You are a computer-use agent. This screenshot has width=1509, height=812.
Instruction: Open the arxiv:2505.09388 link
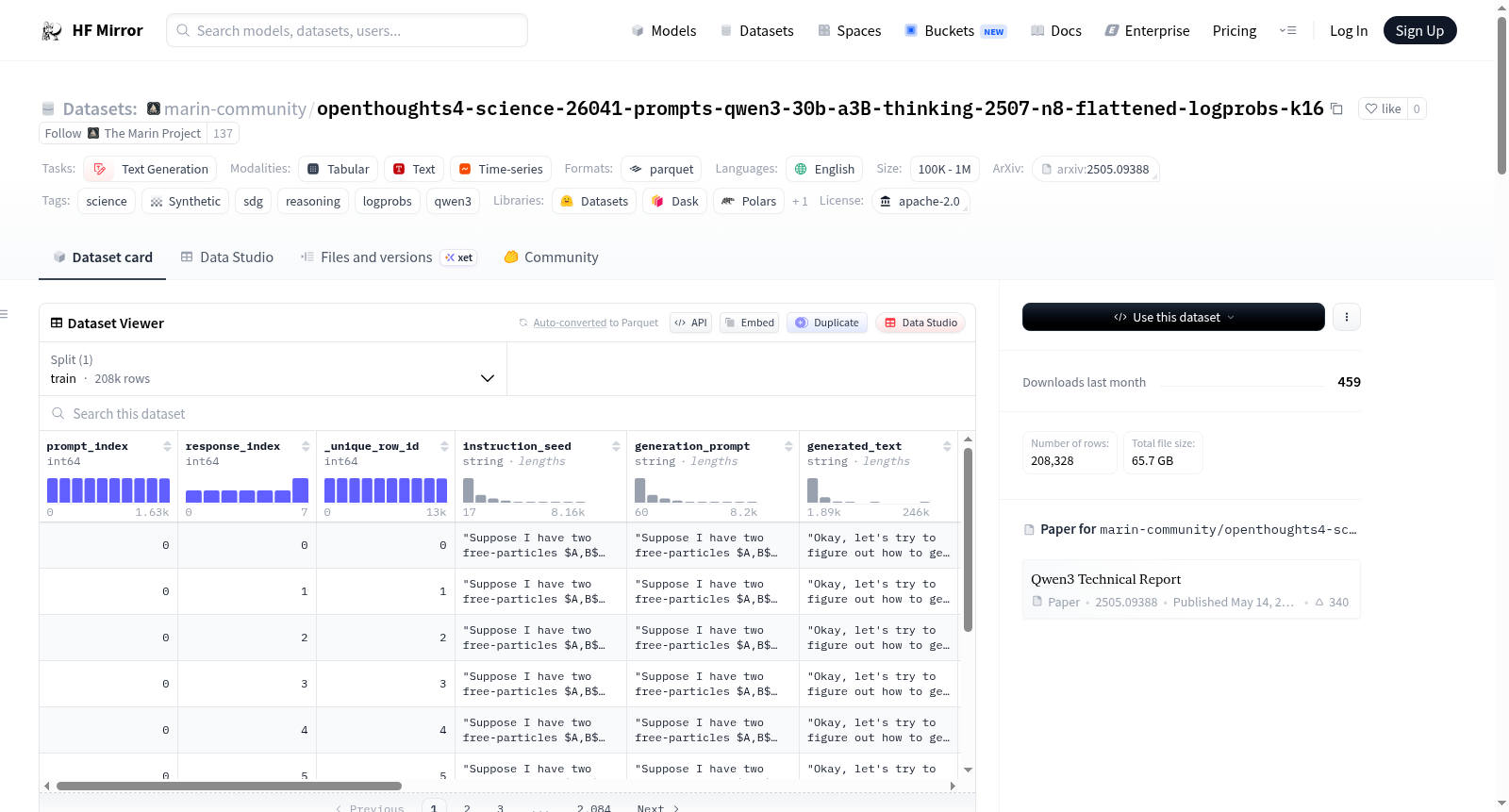point(1096,169)
